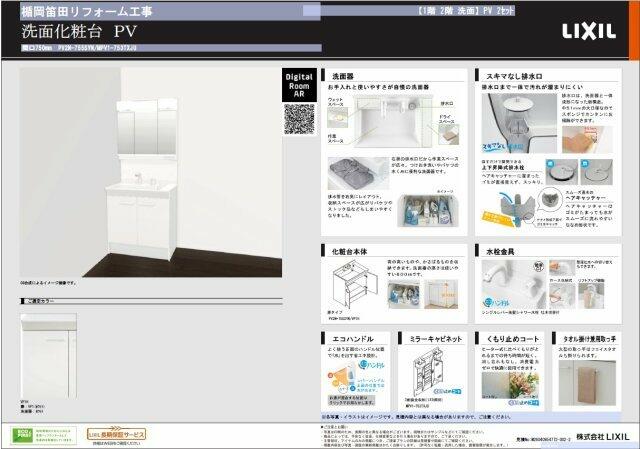Click the お手入れと使いやすさ washbasin subtitle

tap(378, 87)
